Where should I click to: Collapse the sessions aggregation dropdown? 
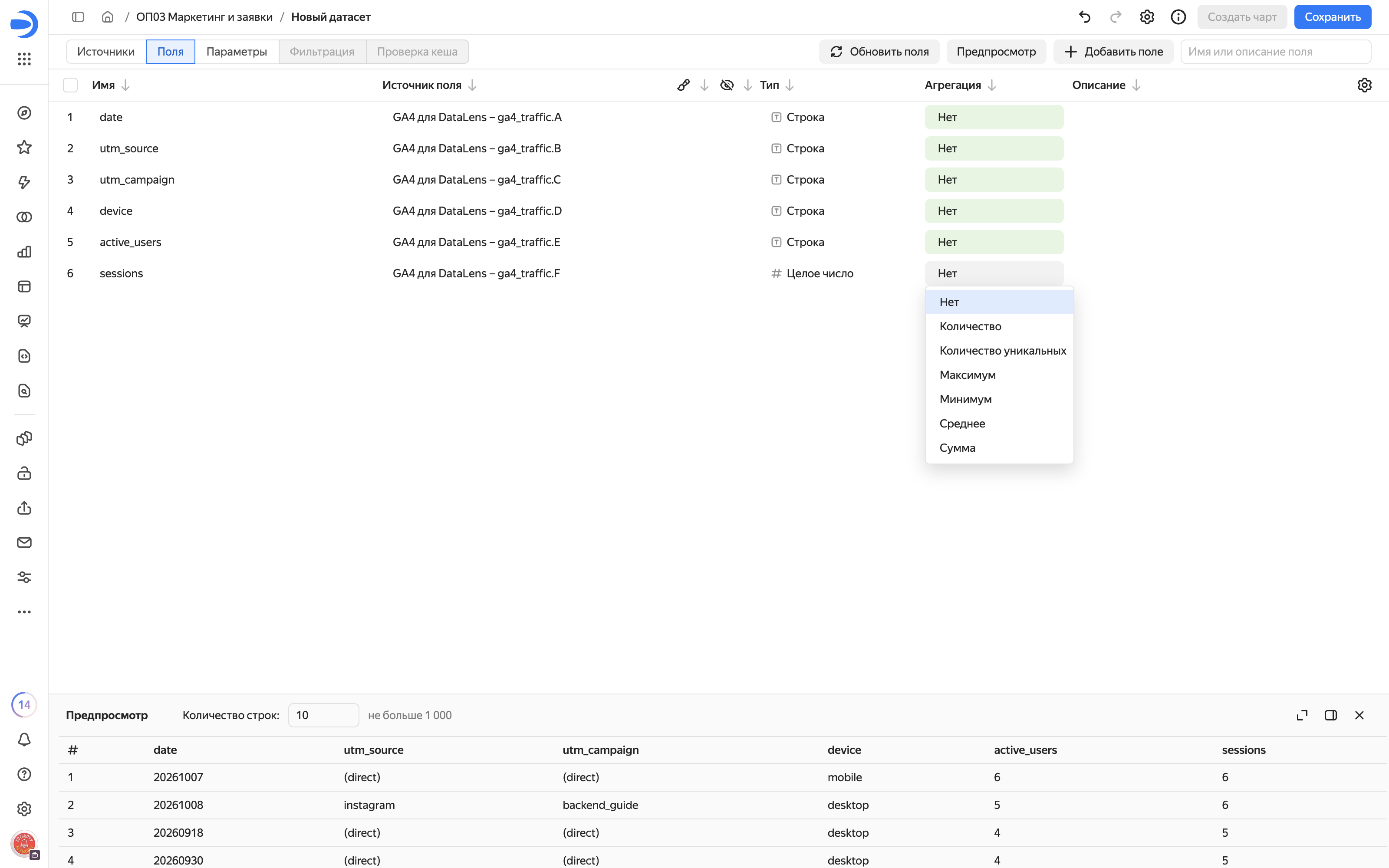994,273
